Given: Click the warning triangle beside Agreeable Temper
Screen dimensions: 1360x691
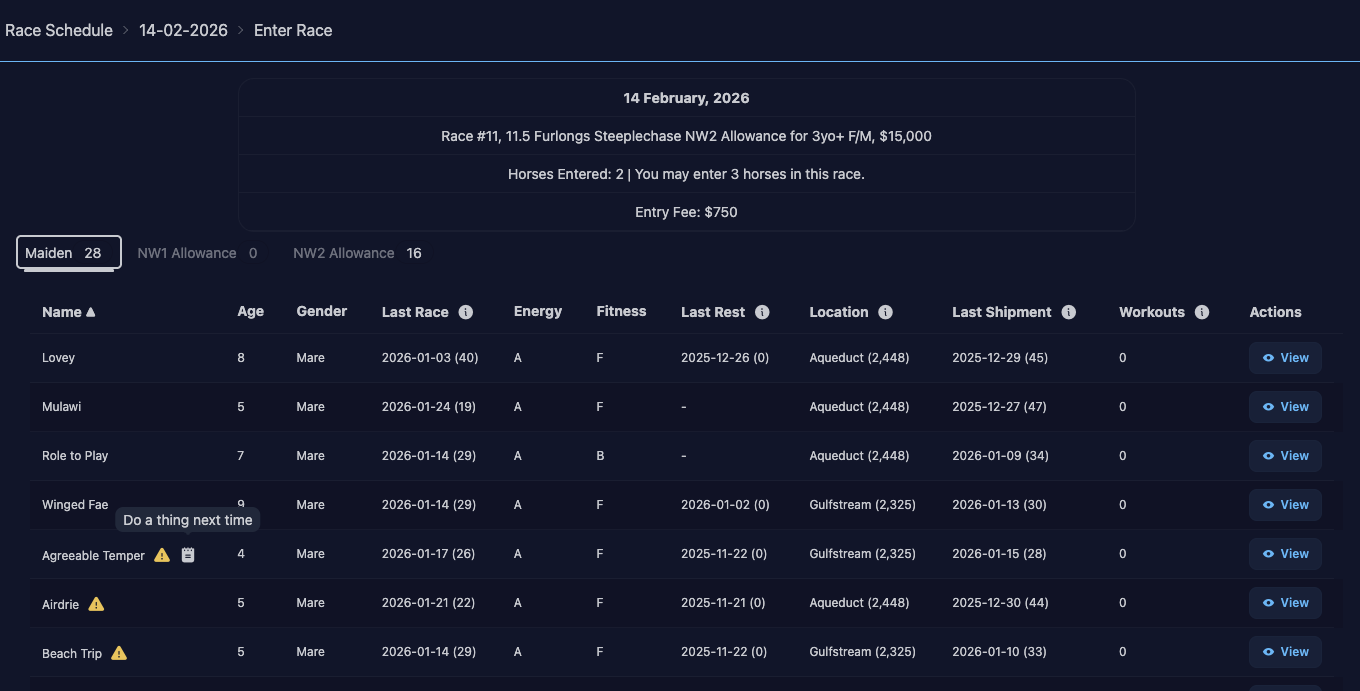Looking at the screenshot, I should tap(162, 555).
